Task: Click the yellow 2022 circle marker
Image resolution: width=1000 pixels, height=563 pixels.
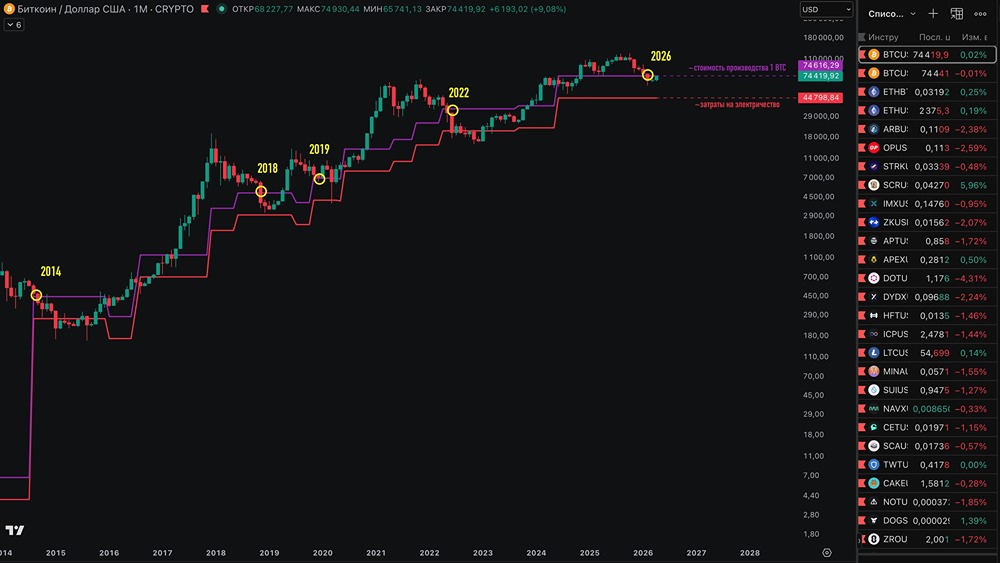Action: (452, 110)
